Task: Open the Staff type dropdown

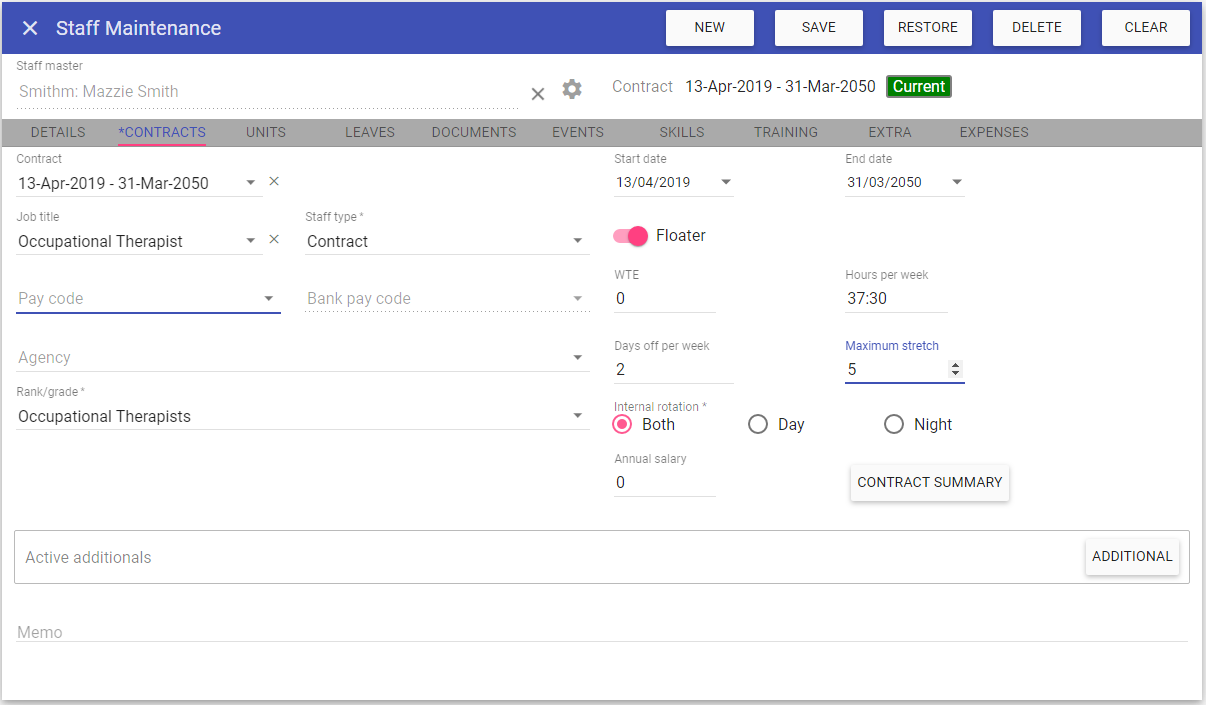Action: click(x=577, y=241)
